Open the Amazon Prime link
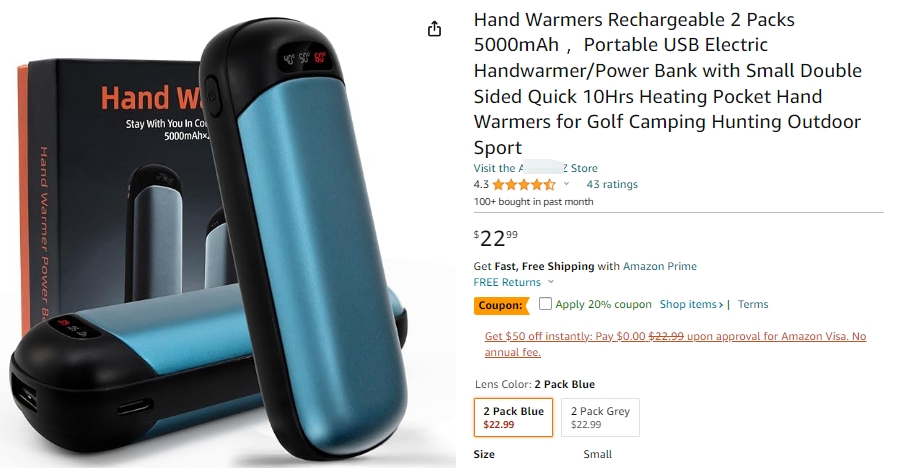Image resolution: width=901 pixels, height=468 pixels. coord(660,266)
